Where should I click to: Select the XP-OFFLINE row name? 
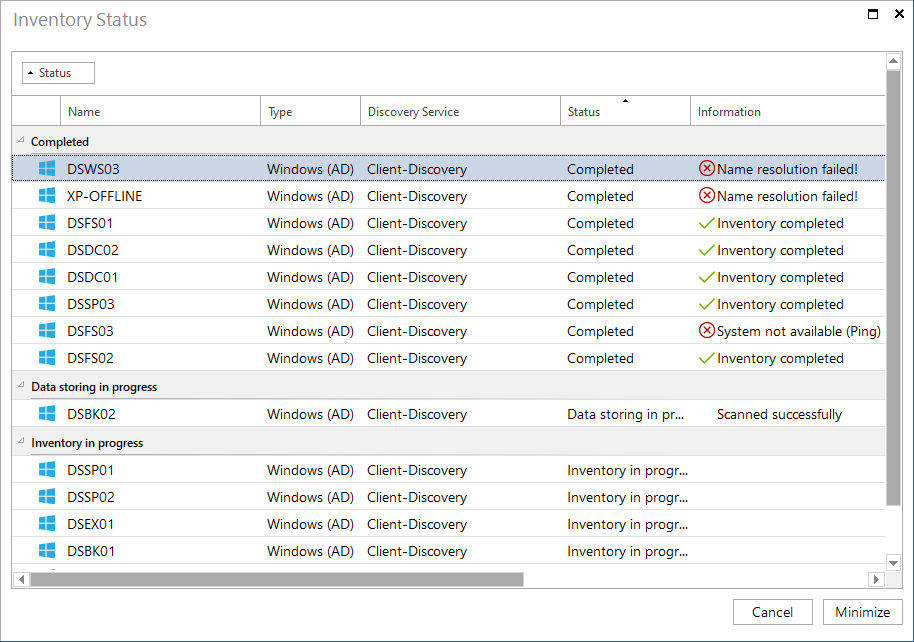[104, 196]
